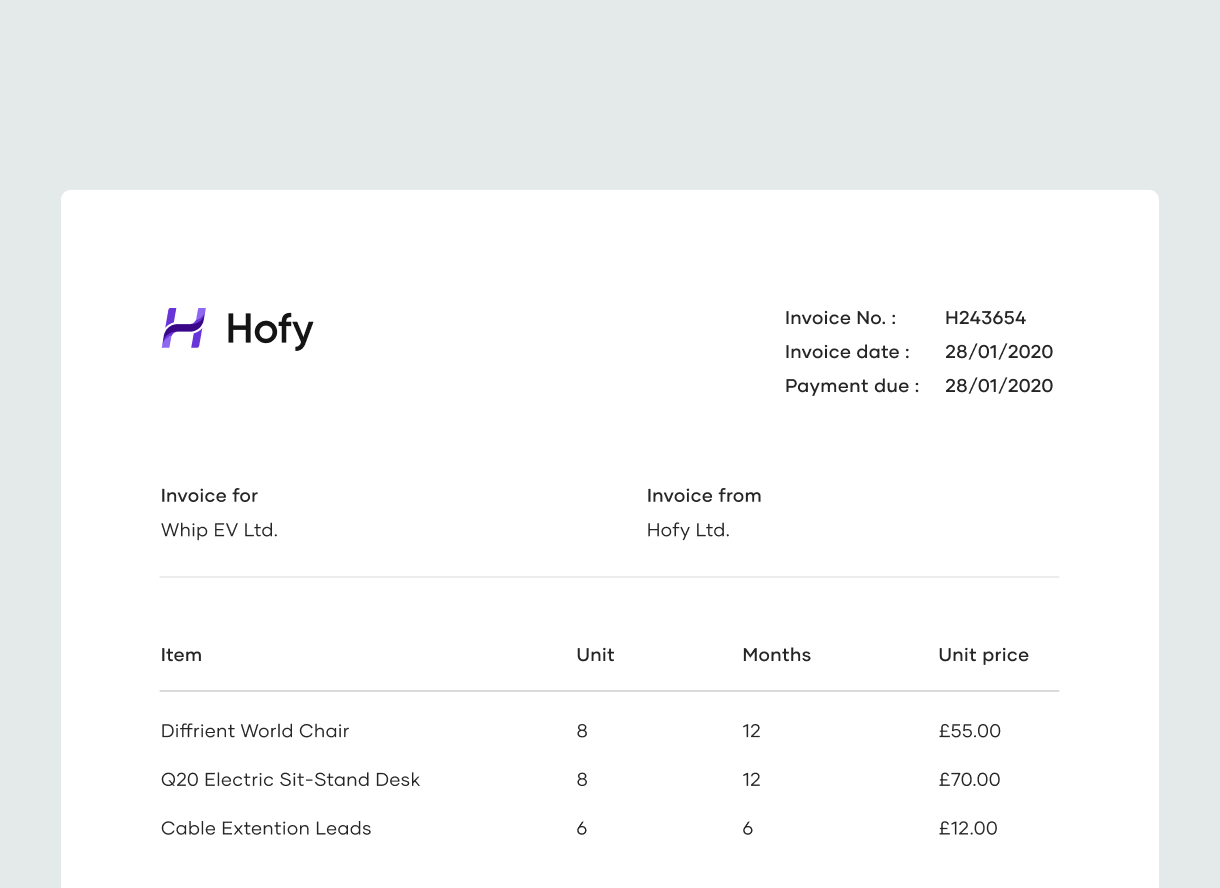
Task: Select the Hofy Ltd. sender name
Action: [688, 530]
